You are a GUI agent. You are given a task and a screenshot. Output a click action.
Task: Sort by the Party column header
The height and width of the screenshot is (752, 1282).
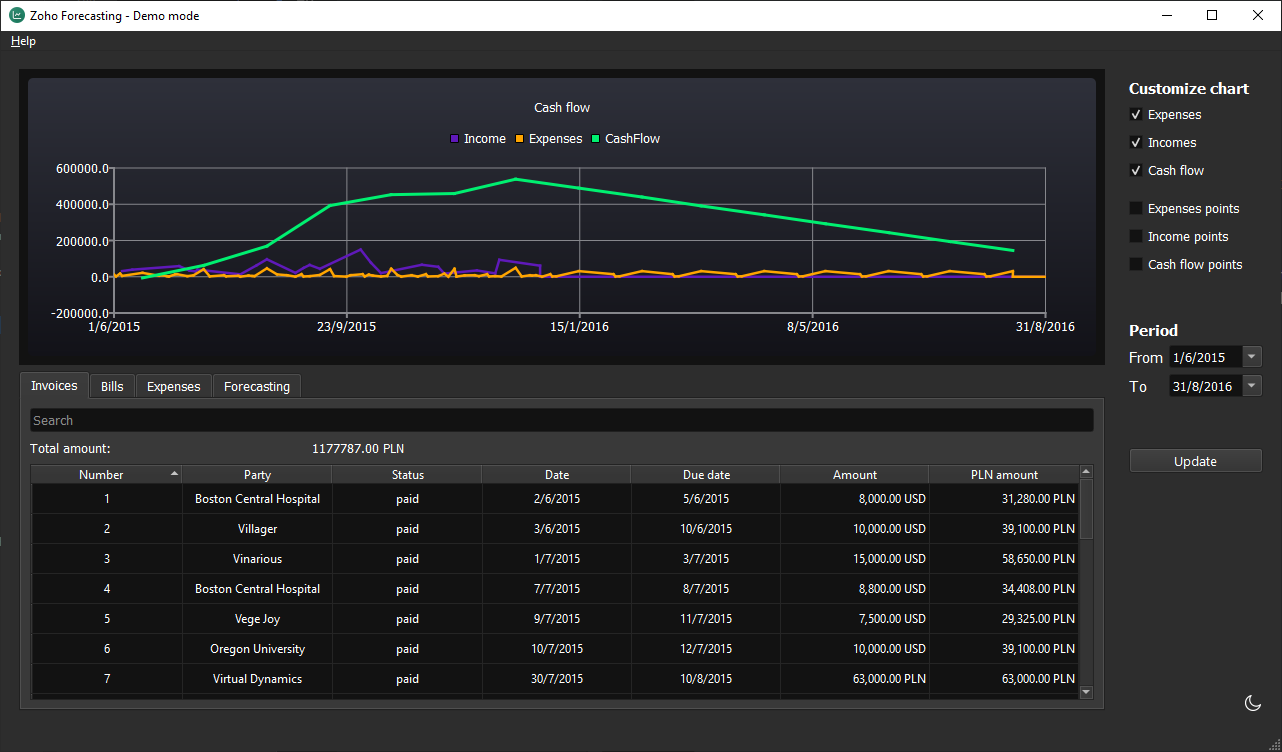click(257, 475)
